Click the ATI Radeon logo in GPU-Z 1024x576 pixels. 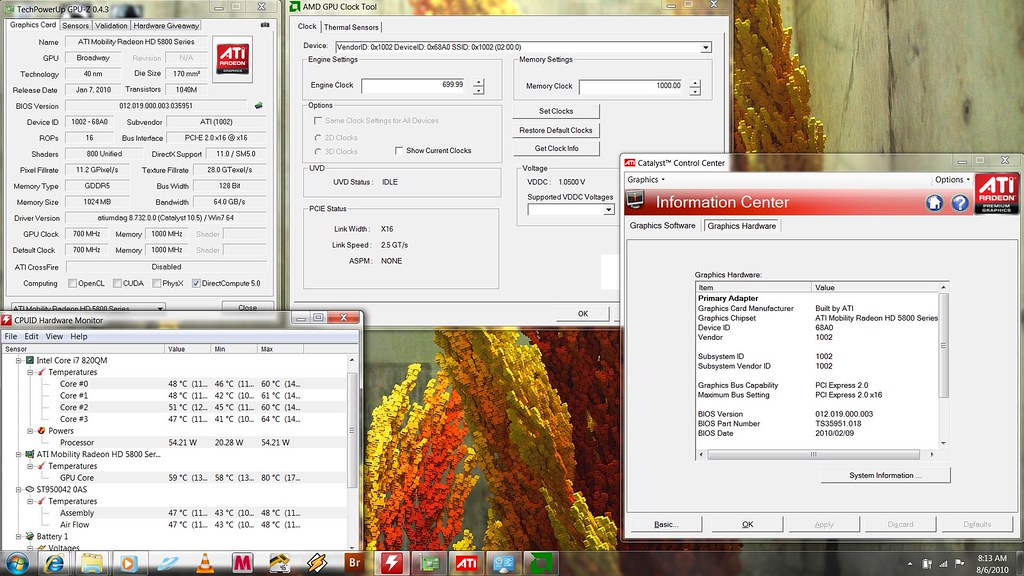tap(232, 59)
